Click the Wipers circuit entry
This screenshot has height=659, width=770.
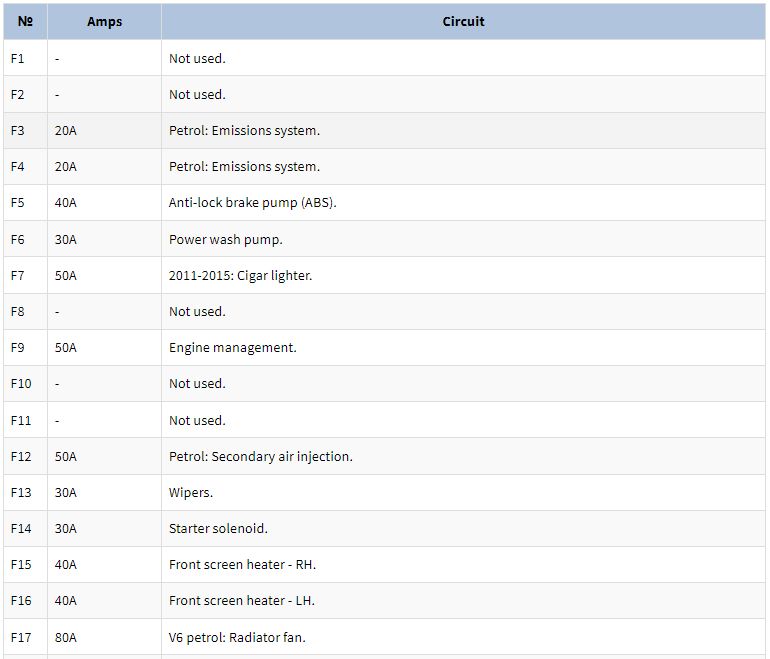[191, 493]
